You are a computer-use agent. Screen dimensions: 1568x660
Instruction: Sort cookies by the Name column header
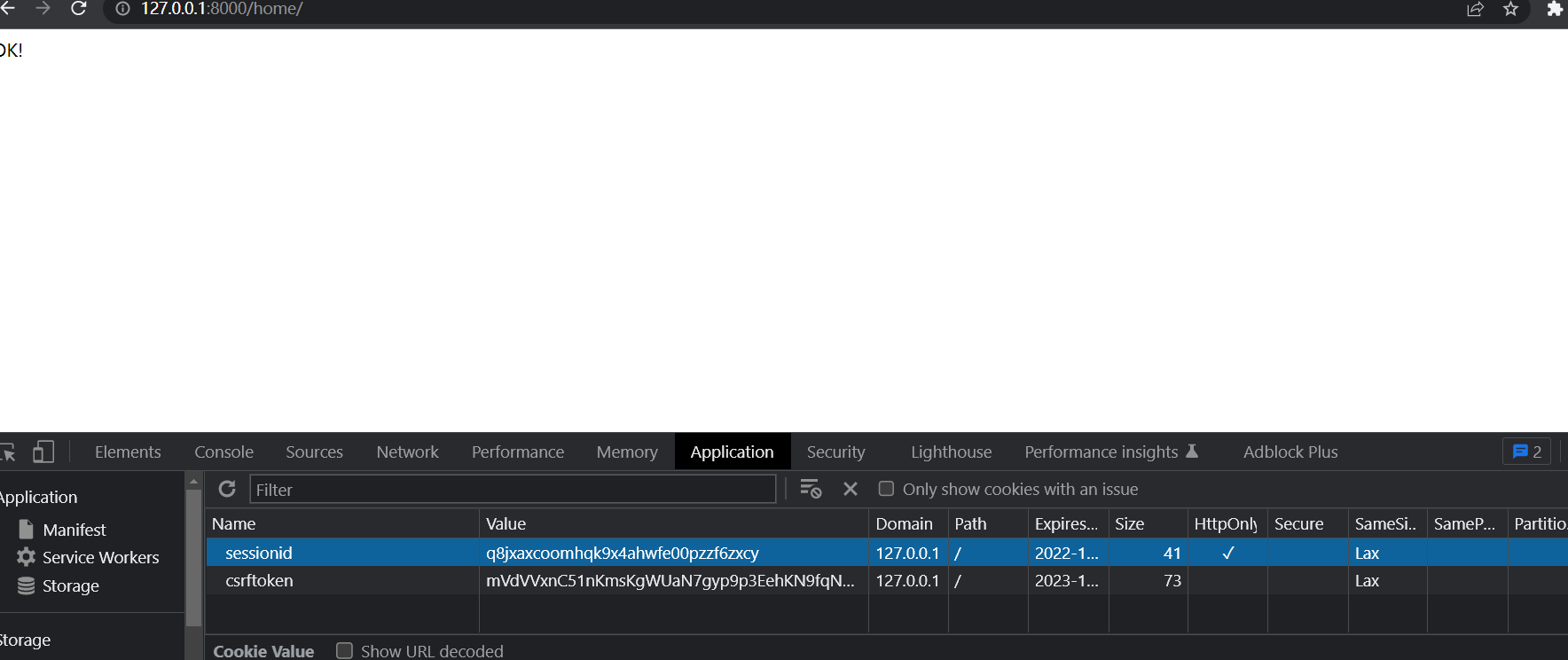[342, 523]
